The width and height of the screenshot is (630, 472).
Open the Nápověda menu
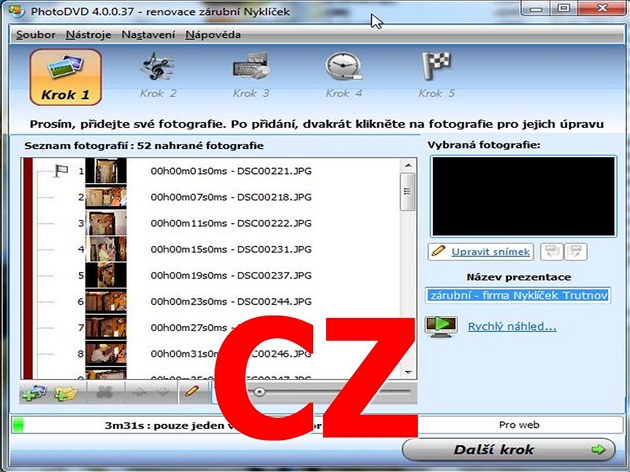pyautogui.click(x=213, y=35)
